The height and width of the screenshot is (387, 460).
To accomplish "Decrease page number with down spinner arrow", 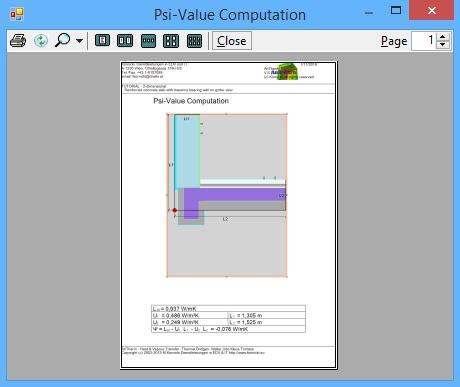I will (x=443, y=45).
